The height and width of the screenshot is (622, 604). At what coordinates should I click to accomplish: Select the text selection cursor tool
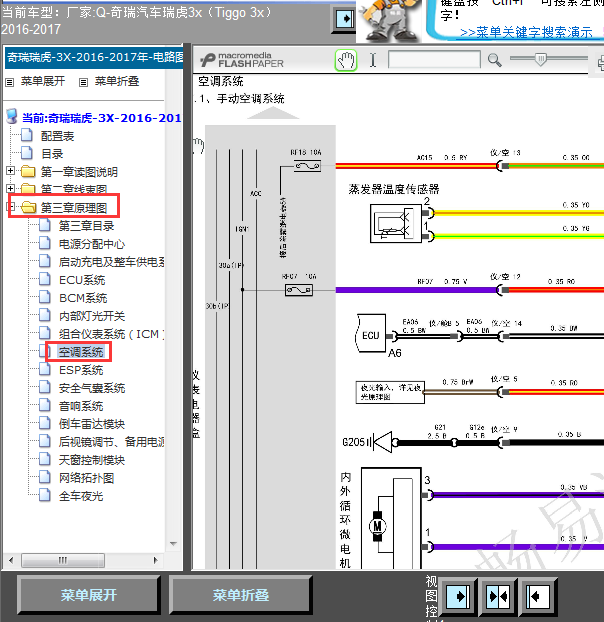373,60
